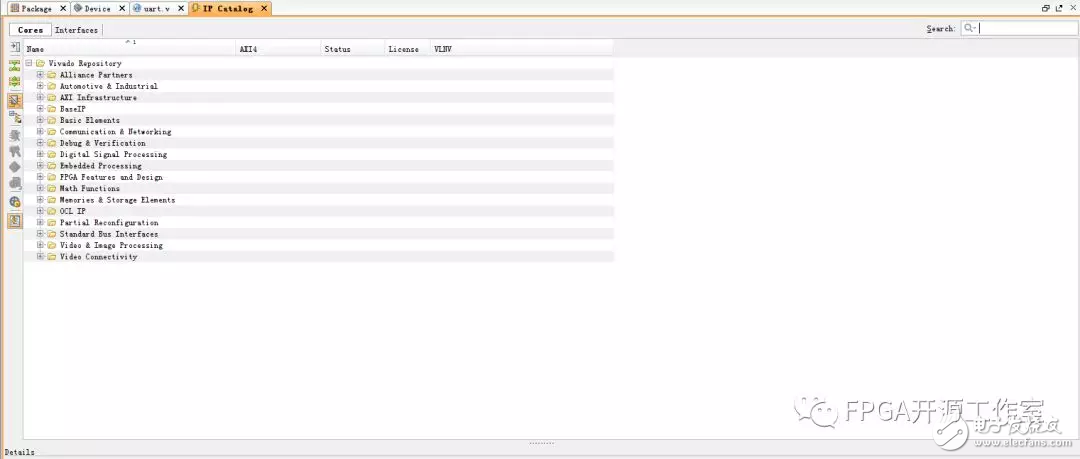The image size is (1080, 459).
Task: Select the 'Basic Elements' row text
Action: 90,121
